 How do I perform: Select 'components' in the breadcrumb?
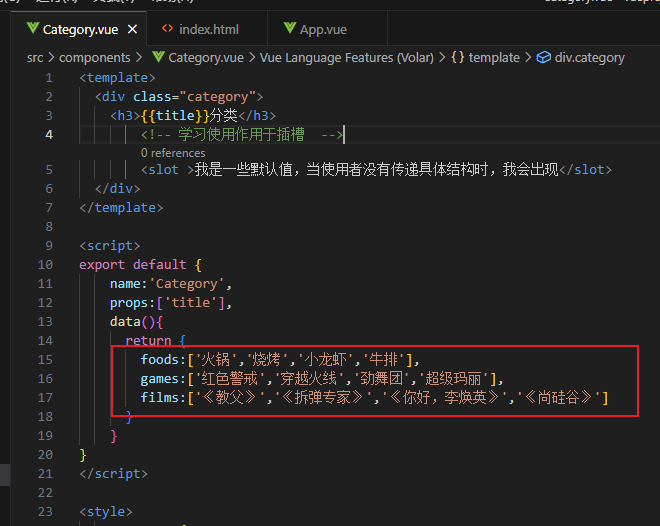[x=95, y=58]
